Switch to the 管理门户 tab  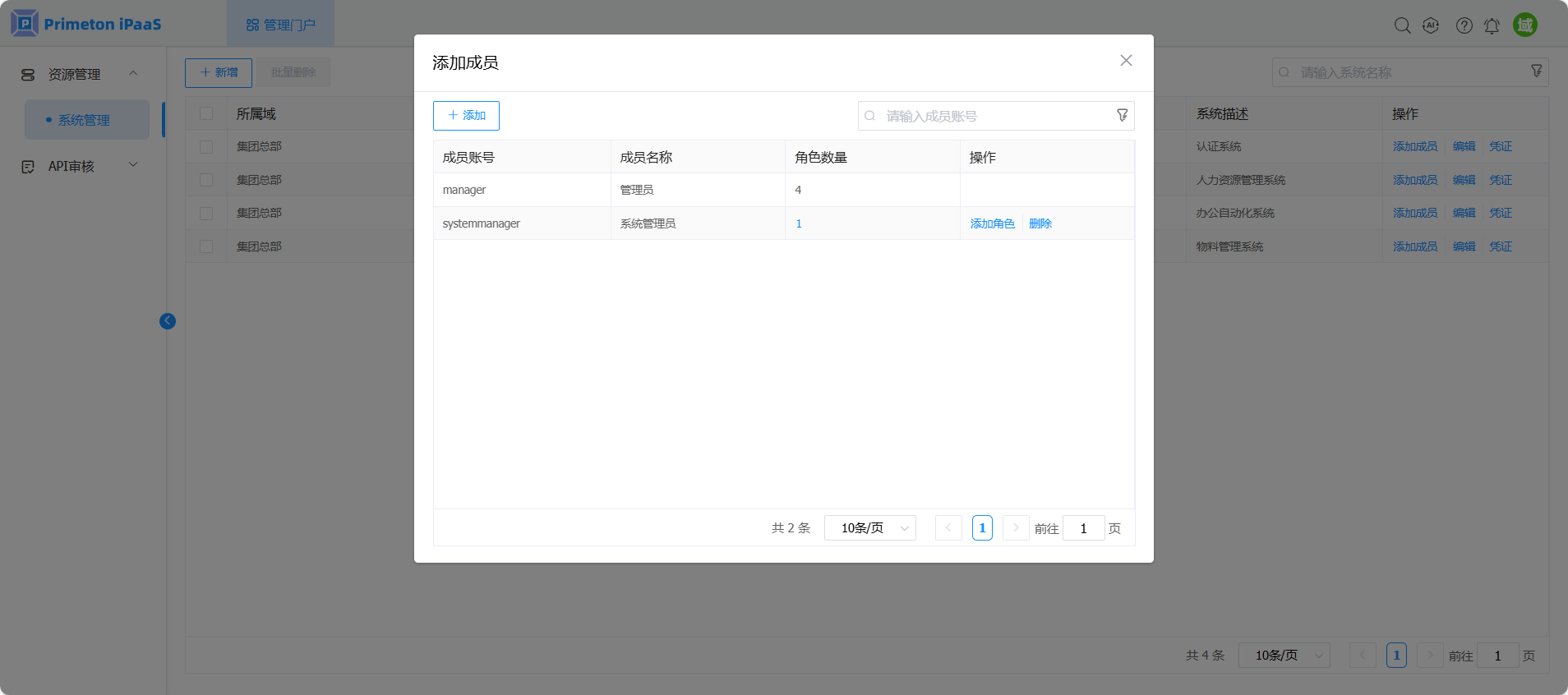[x=281, y=25]
